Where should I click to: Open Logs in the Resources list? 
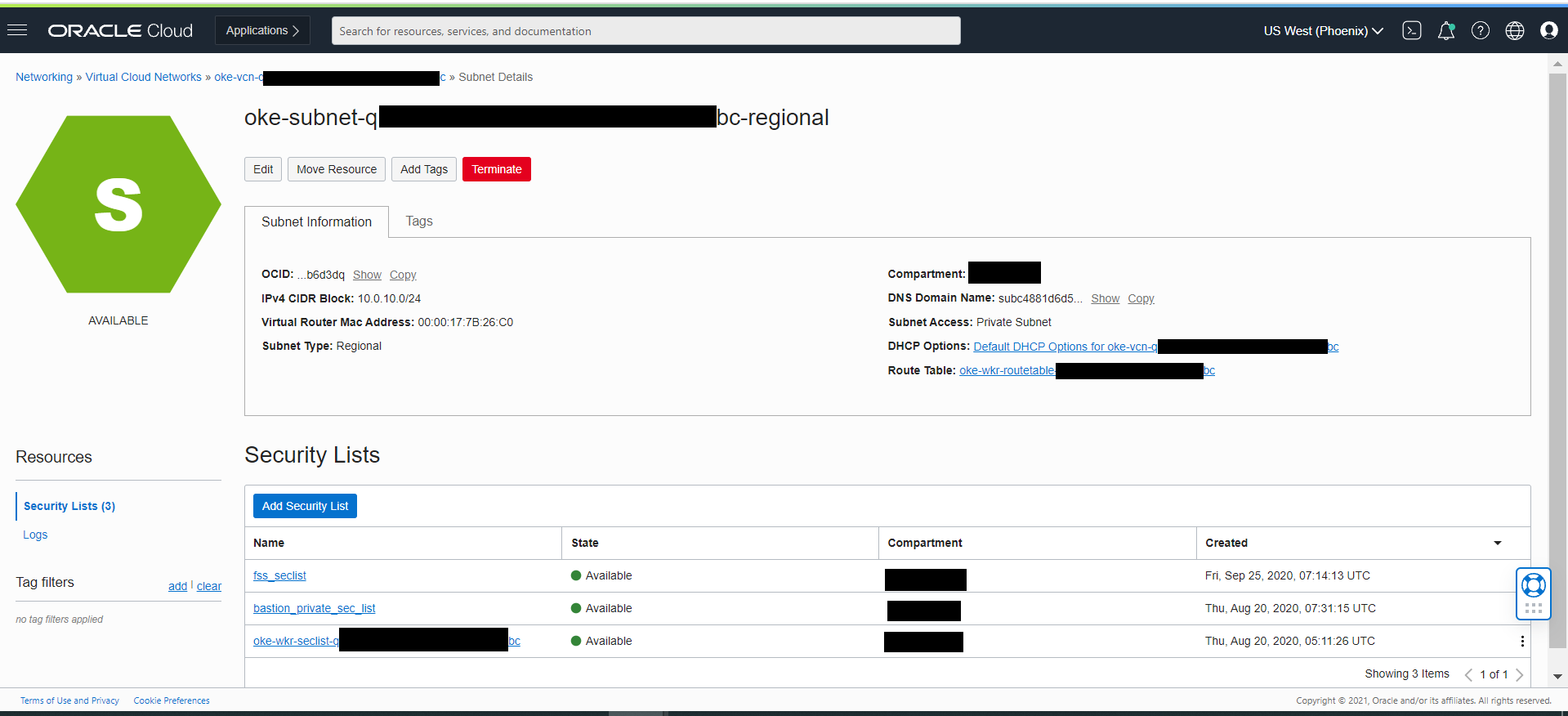pos(35,535)
